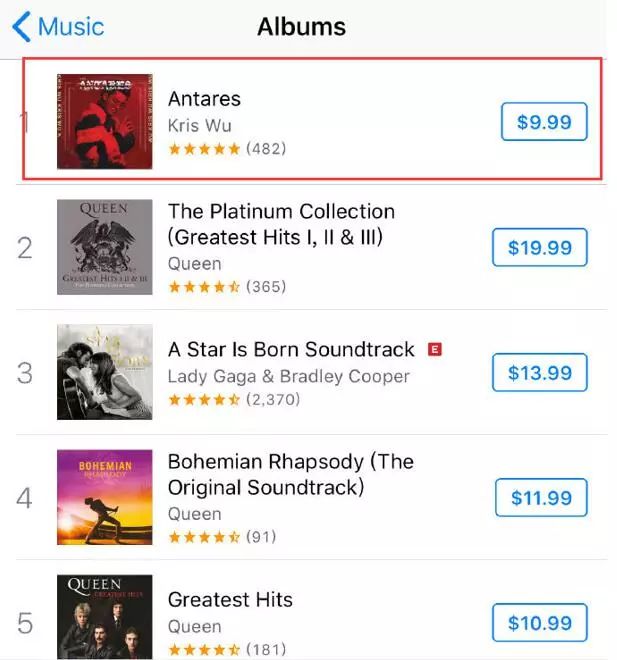Buy The Platinum Collection for $19.99
Image resolution: width=617 pixels, height=660 pixels.
point(540,248)
